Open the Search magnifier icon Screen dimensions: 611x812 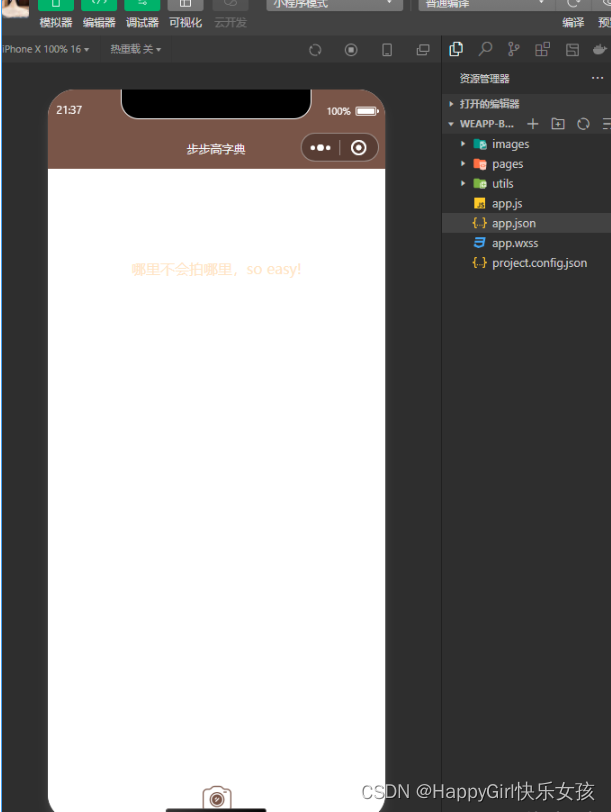point(485,49)
